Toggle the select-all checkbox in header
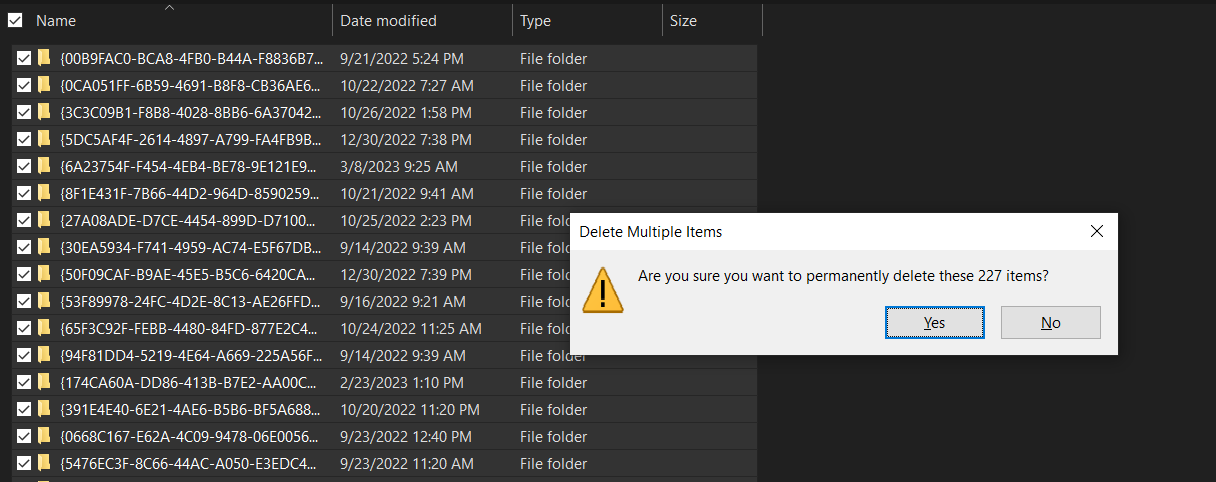The image size is (1216, 482). (15, 20)
